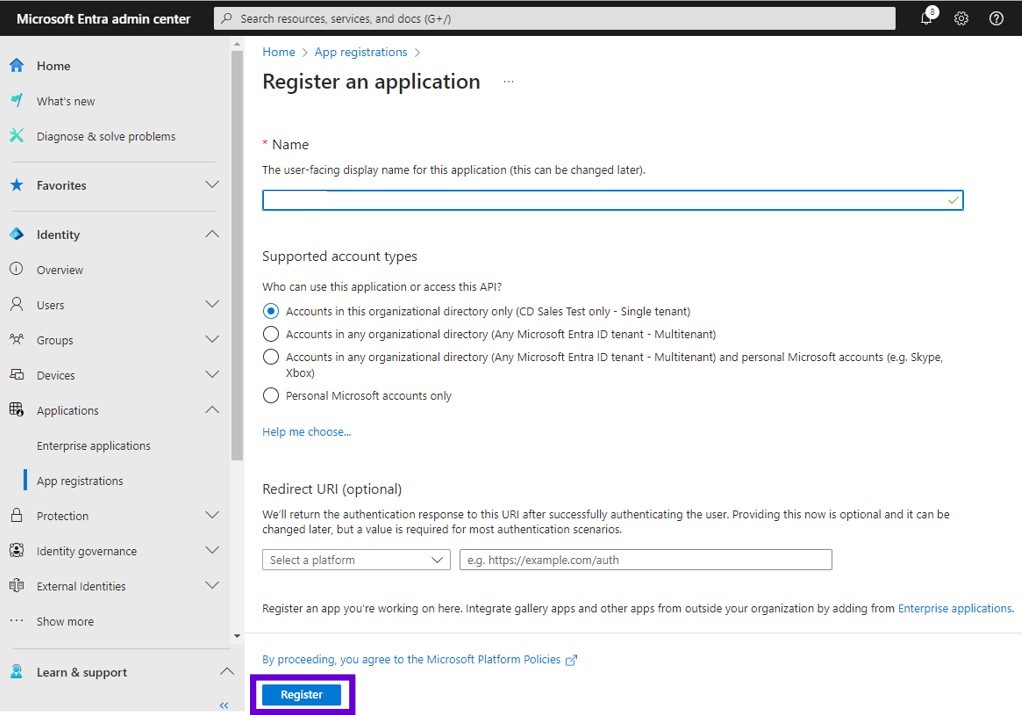This screenshot has height=715, width=1022.
Task: Select Multitenant Entra ID accounts option
Action: click(x=270, y=334)
